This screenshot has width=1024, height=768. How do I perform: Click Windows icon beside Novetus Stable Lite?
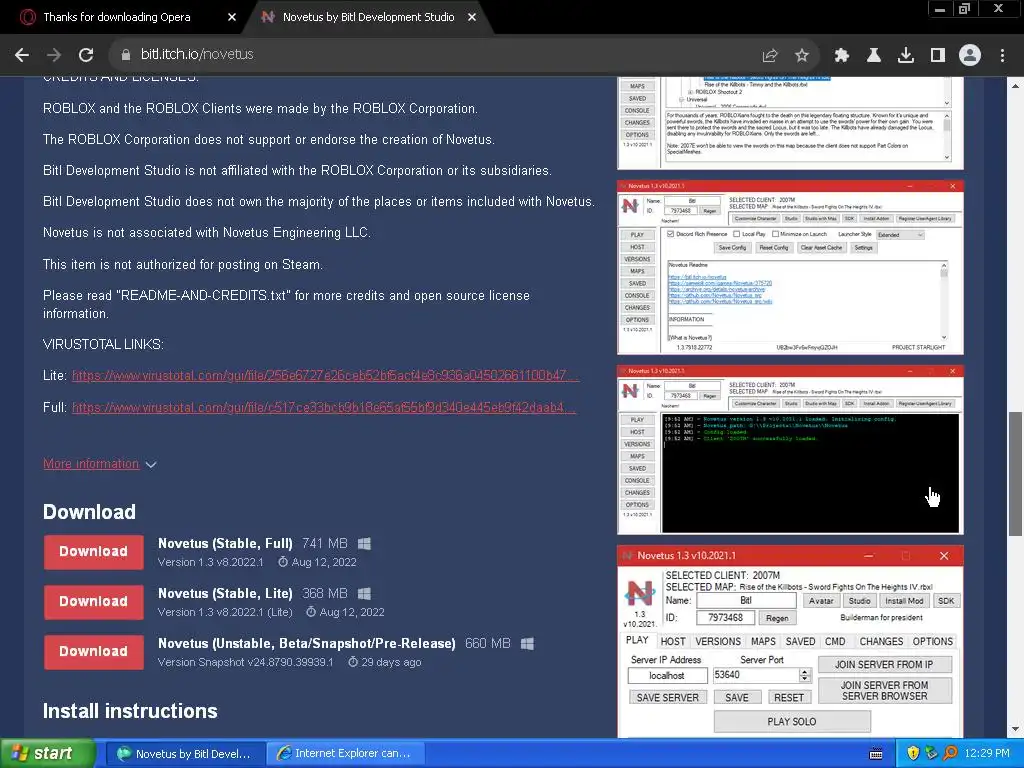click(x=364, y=594)
